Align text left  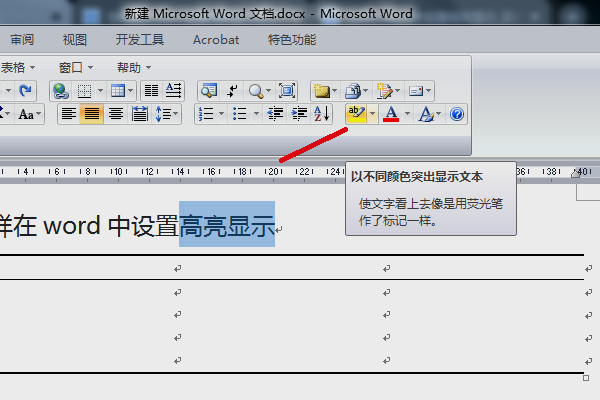point(68,114)
